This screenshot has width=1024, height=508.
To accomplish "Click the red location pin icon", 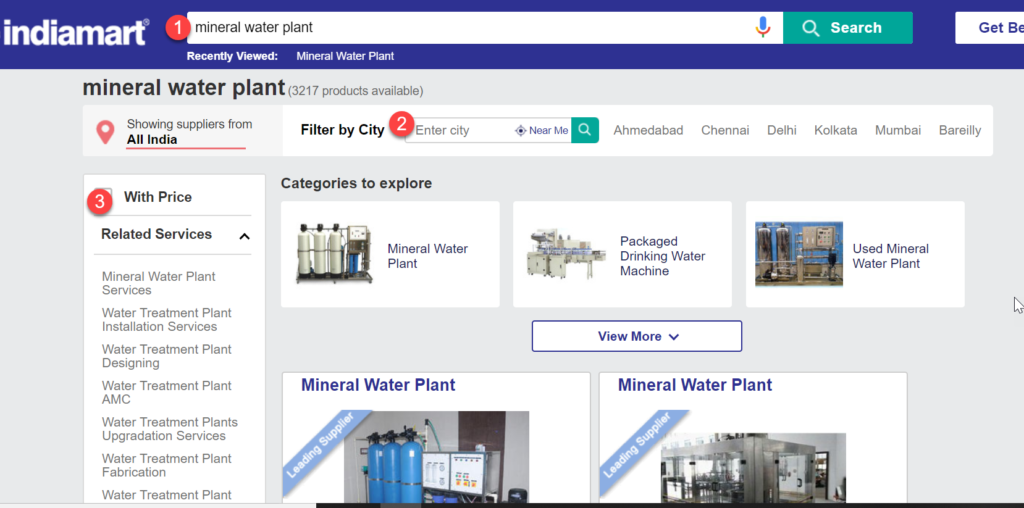I will (105, 131).
